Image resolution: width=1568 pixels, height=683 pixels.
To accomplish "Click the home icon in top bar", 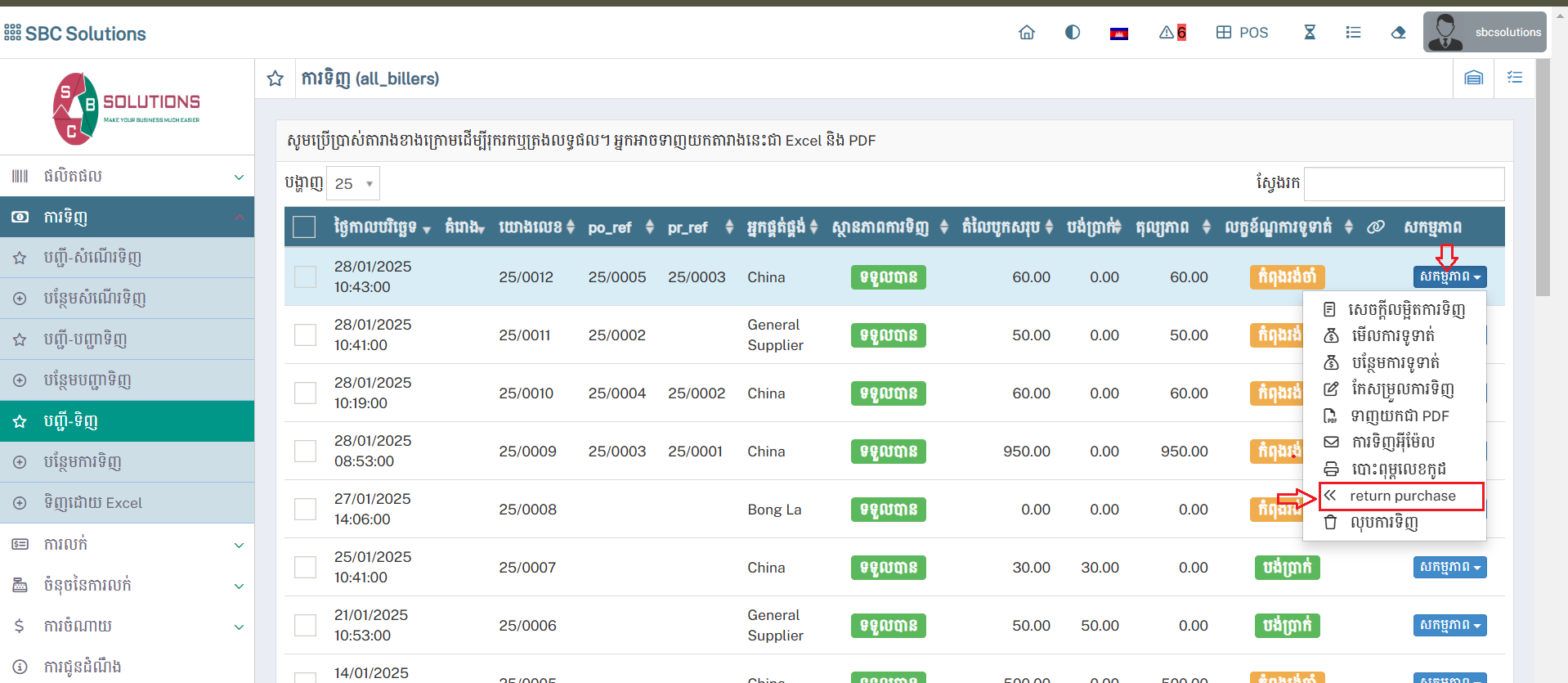I will [x=1027, y=33].
